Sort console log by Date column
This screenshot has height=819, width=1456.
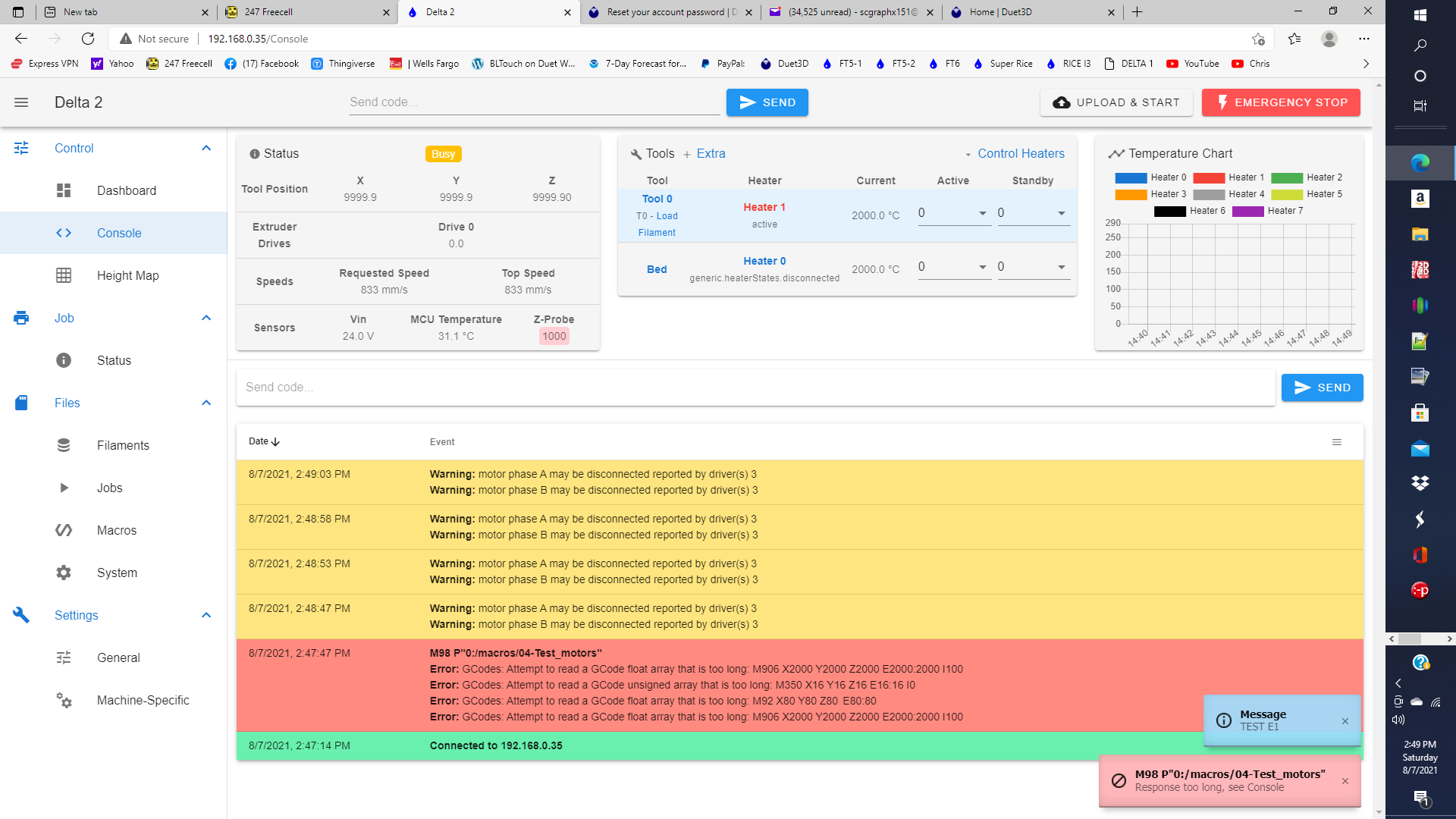(x=264, y=441)
